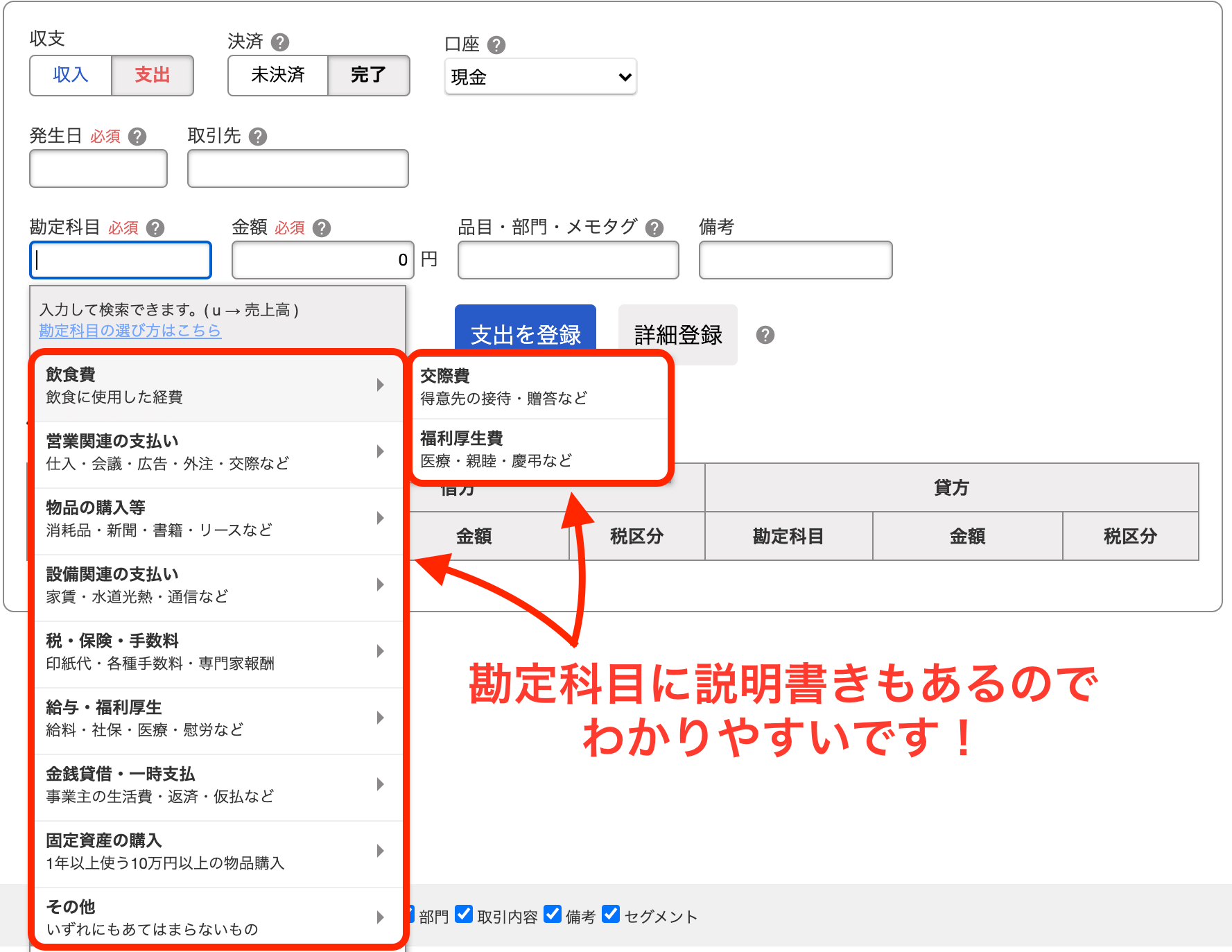Open the 口座 account dropdown showing 現金

[540, 77]
